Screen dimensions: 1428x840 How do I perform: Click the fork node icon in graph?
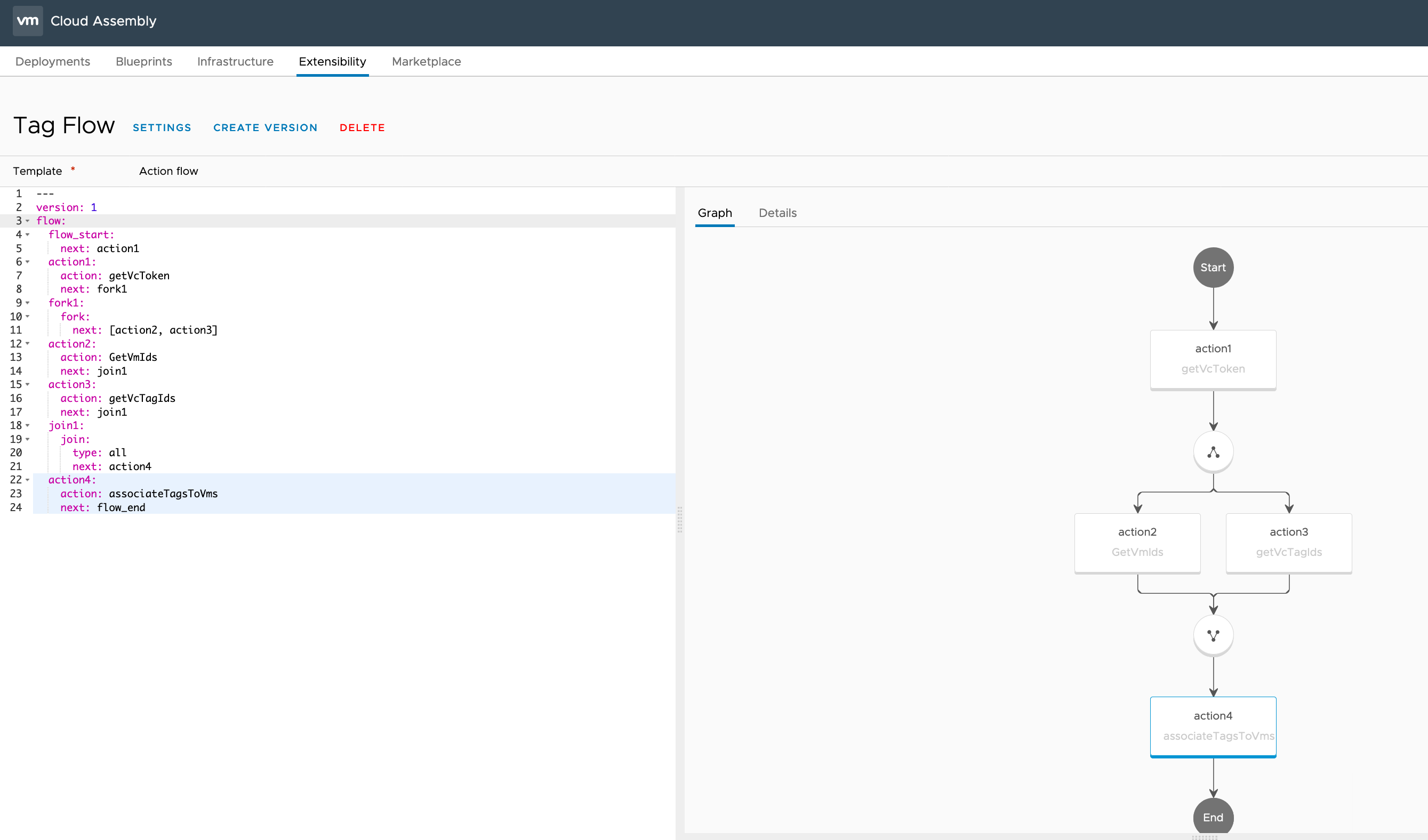coord(1213,452)
